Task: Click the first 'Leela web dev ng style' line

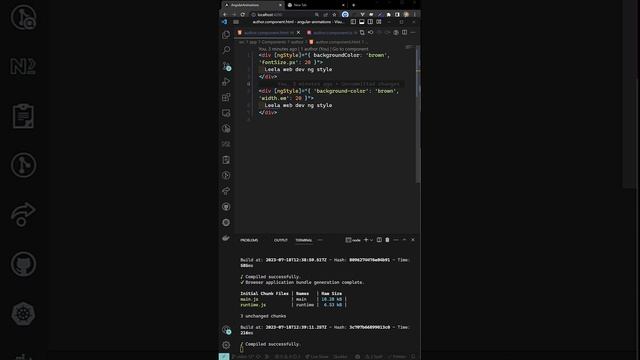Action: [x=298, y=69]
